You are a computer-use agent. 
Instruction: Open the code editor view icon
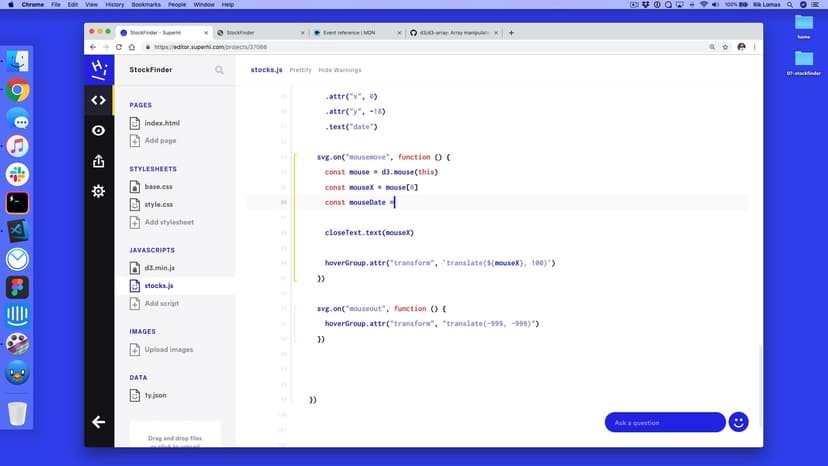98,100
